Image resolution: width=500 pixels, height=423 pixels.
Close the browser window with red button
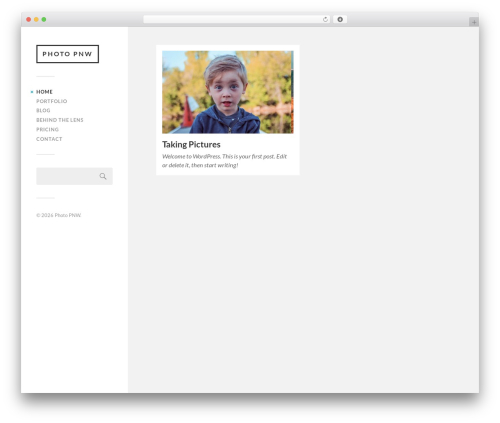(29, 19)
